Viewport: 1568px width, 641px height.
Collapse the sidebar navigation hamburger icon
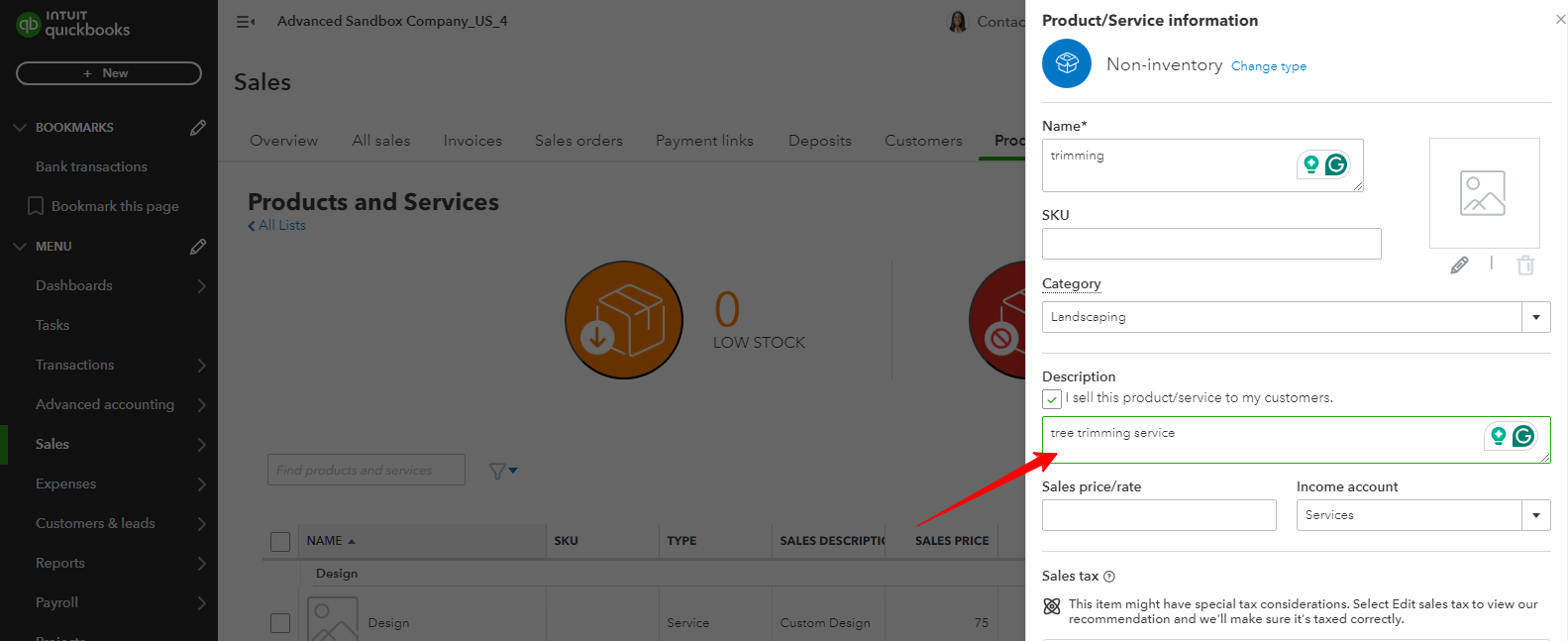(x=246, y=22)
